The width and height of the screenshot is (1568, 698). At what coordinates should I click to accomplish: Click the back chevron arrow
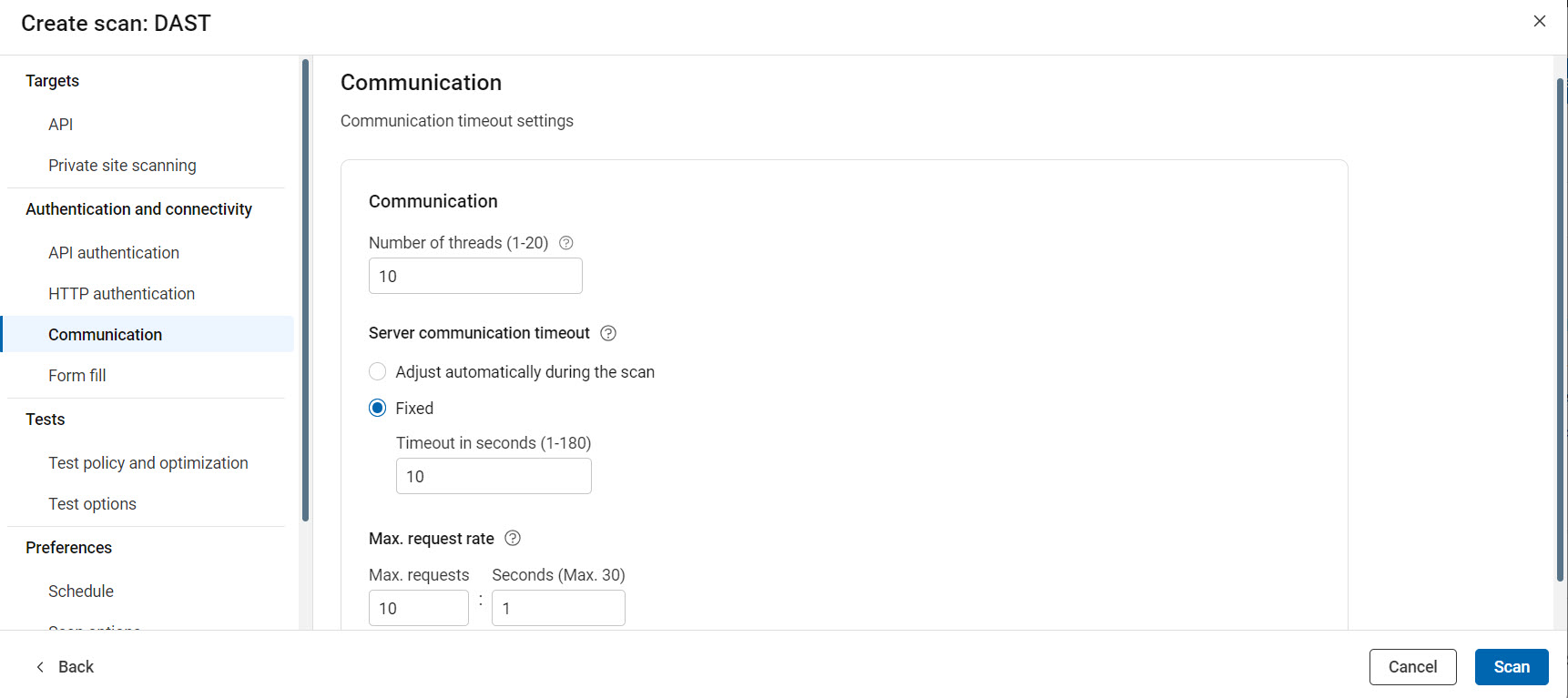(39, 666)
